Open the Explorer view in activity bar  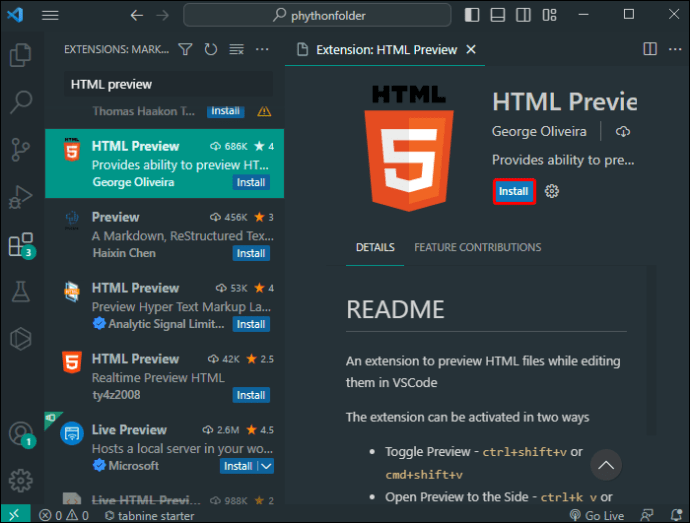point(20,55)
